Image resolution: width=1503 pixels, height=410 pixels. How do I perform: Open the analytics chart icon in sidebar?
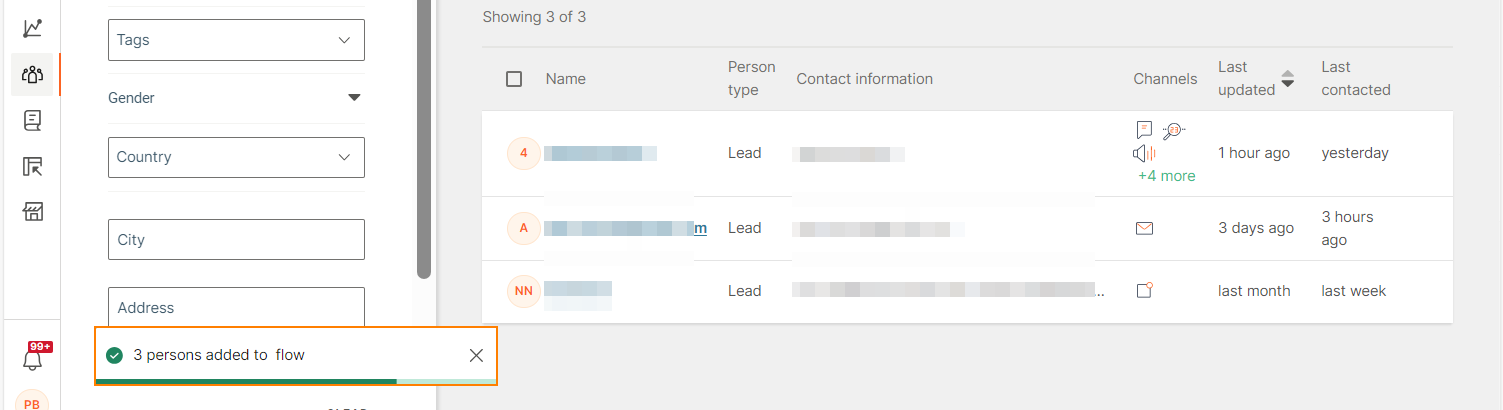click(32, 28)
